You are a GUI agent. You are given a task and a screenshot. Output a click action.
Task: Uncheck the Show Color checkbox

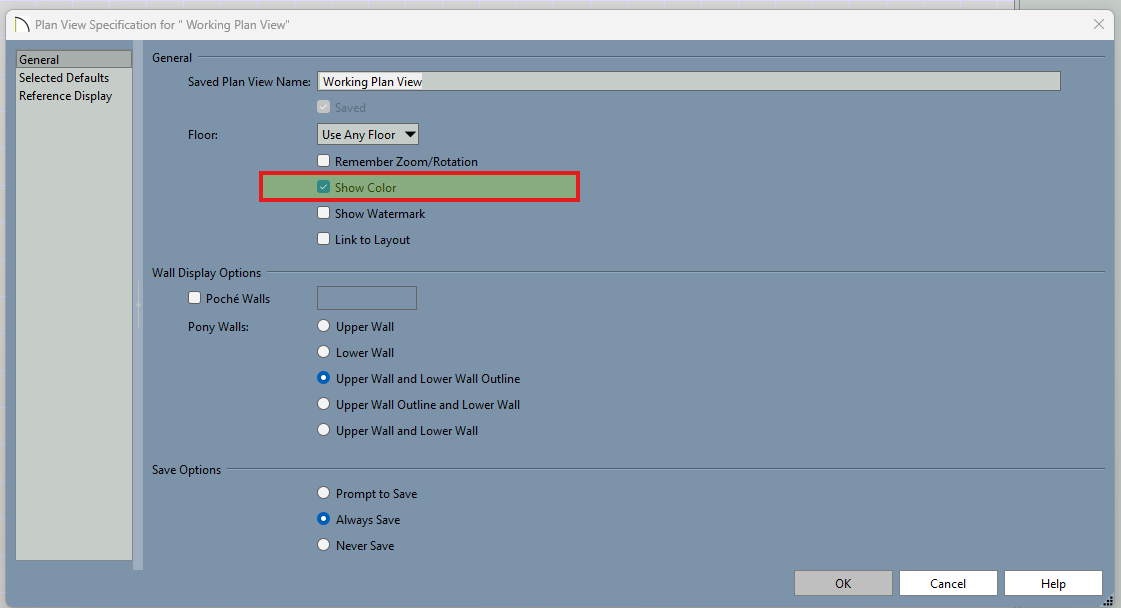(324, 187)
